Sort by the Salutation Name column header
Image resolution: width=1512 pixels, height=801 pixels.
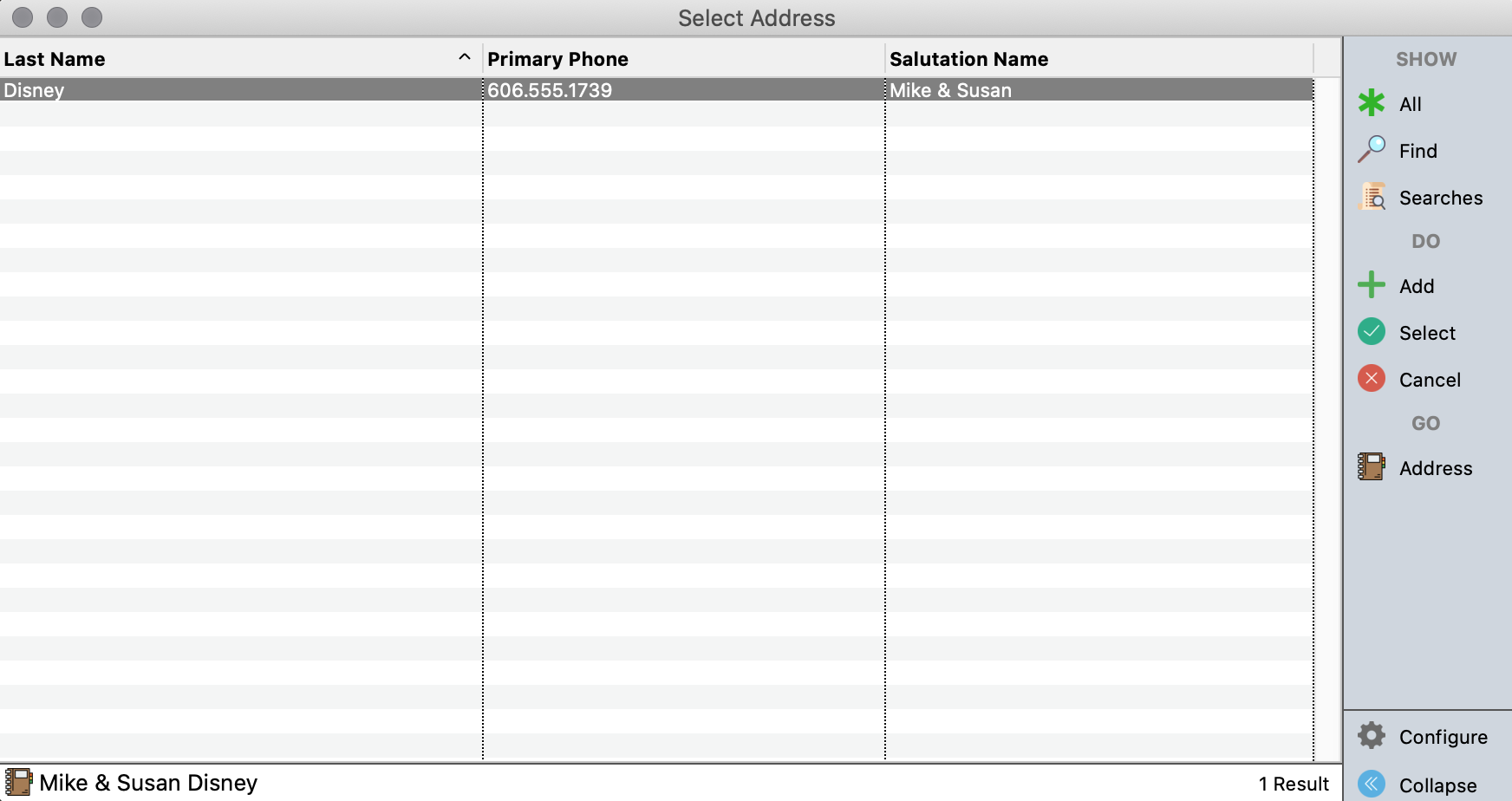pyautogui.click(x=968, y=59)
